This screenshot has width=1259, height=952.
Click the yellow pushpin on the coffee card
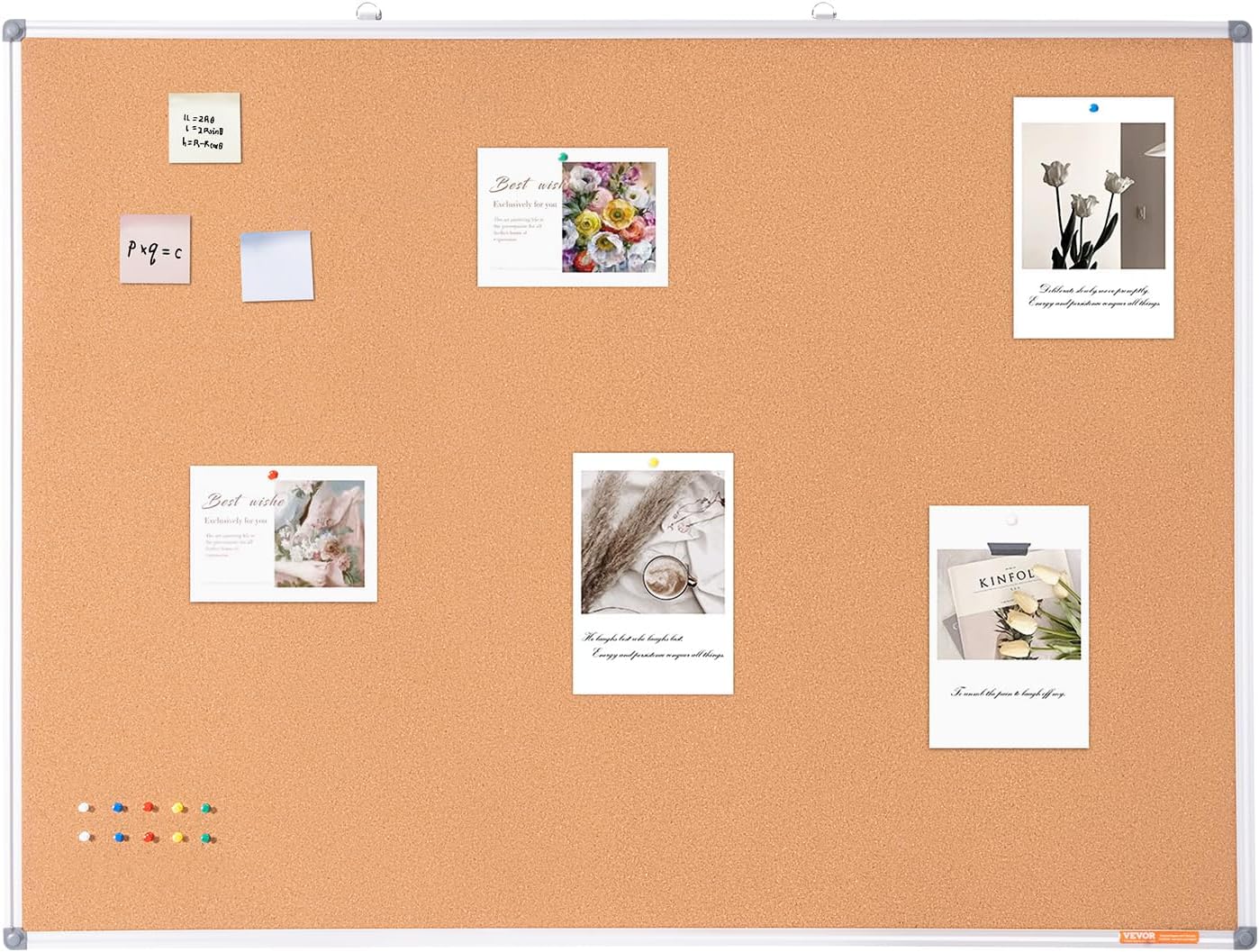tap(654, 462)
